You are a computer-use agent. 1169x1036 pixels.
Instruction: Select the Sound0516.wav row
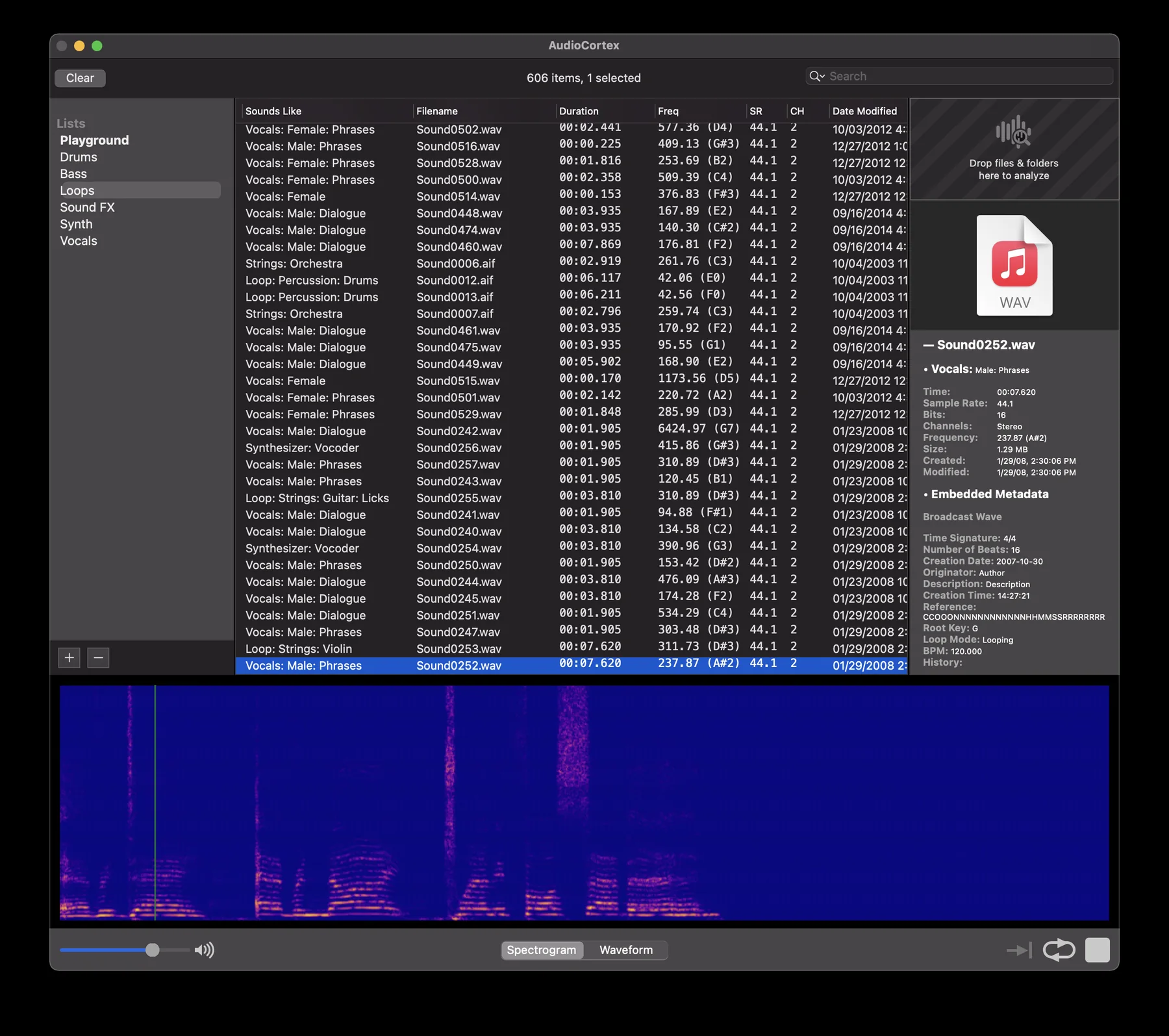pos(572,147)
